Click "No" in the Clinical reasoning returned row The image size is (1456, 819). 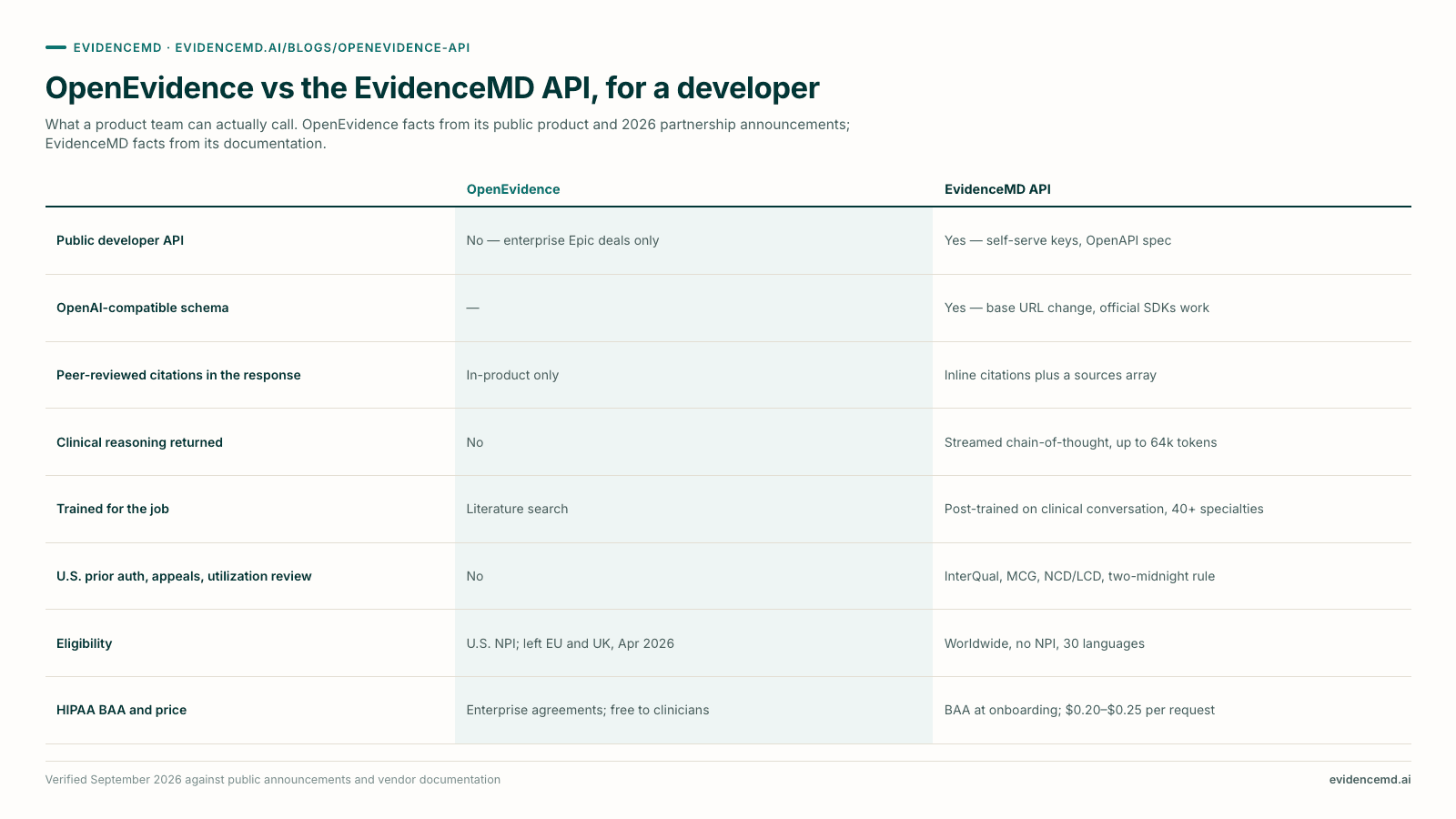tap(475, 442)
